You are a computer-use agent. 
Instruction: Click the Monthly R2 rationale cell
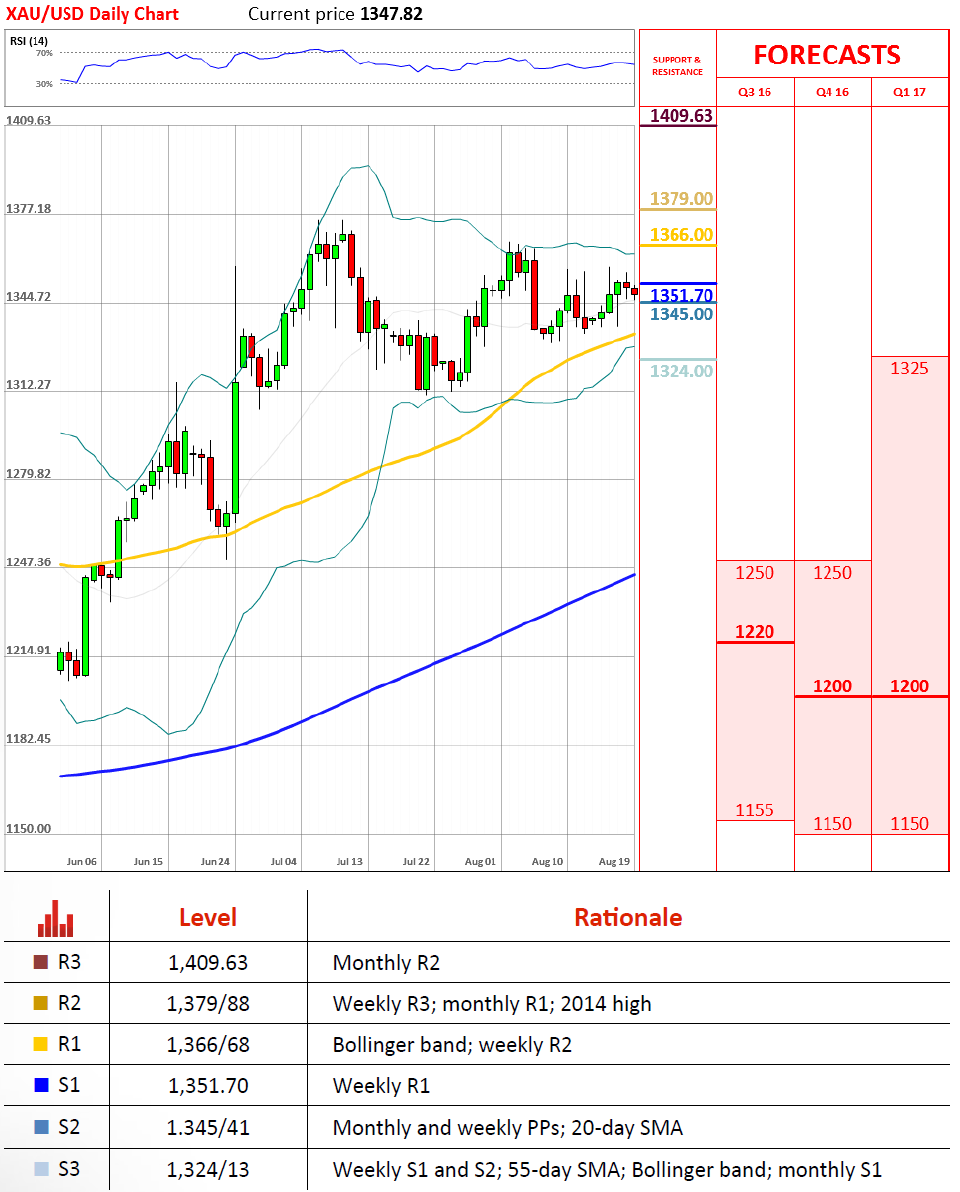coord(386,962)
